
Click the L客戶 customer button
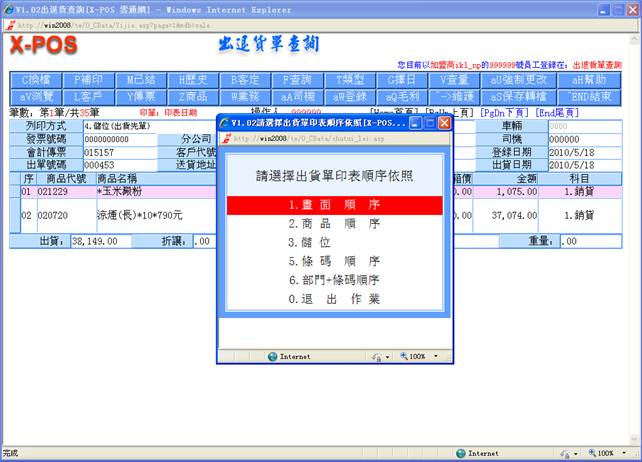88,96
